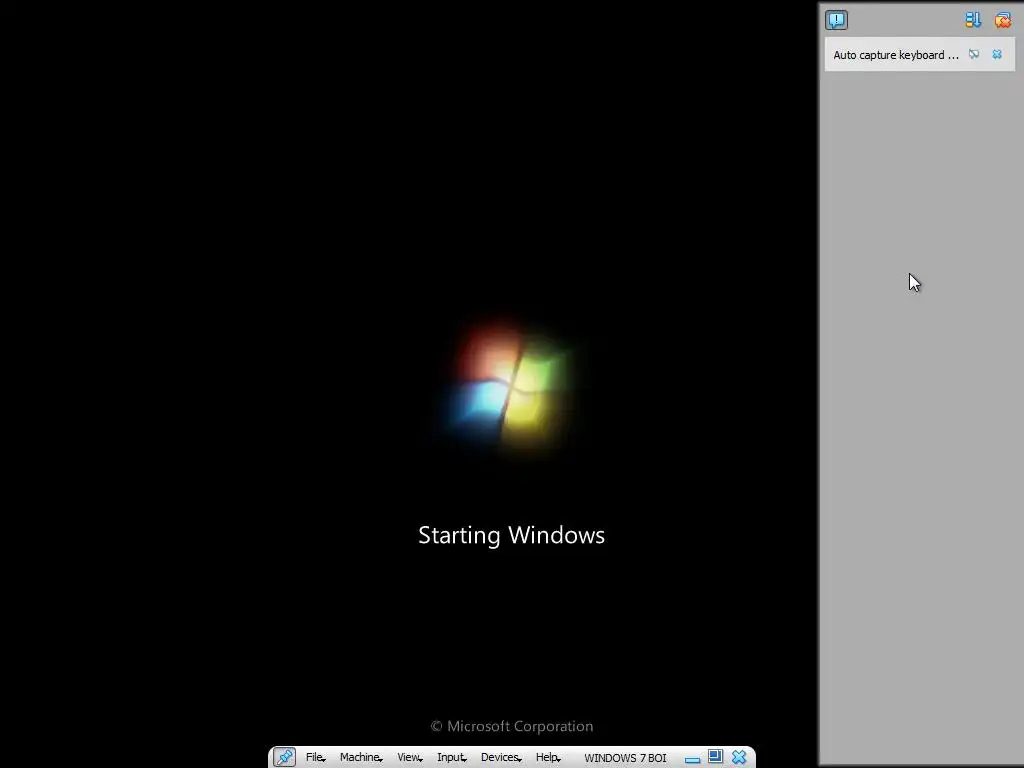This screenshot has height=768, width=1024.
Task: Open the Input menu
Action: tap(451, 757)
